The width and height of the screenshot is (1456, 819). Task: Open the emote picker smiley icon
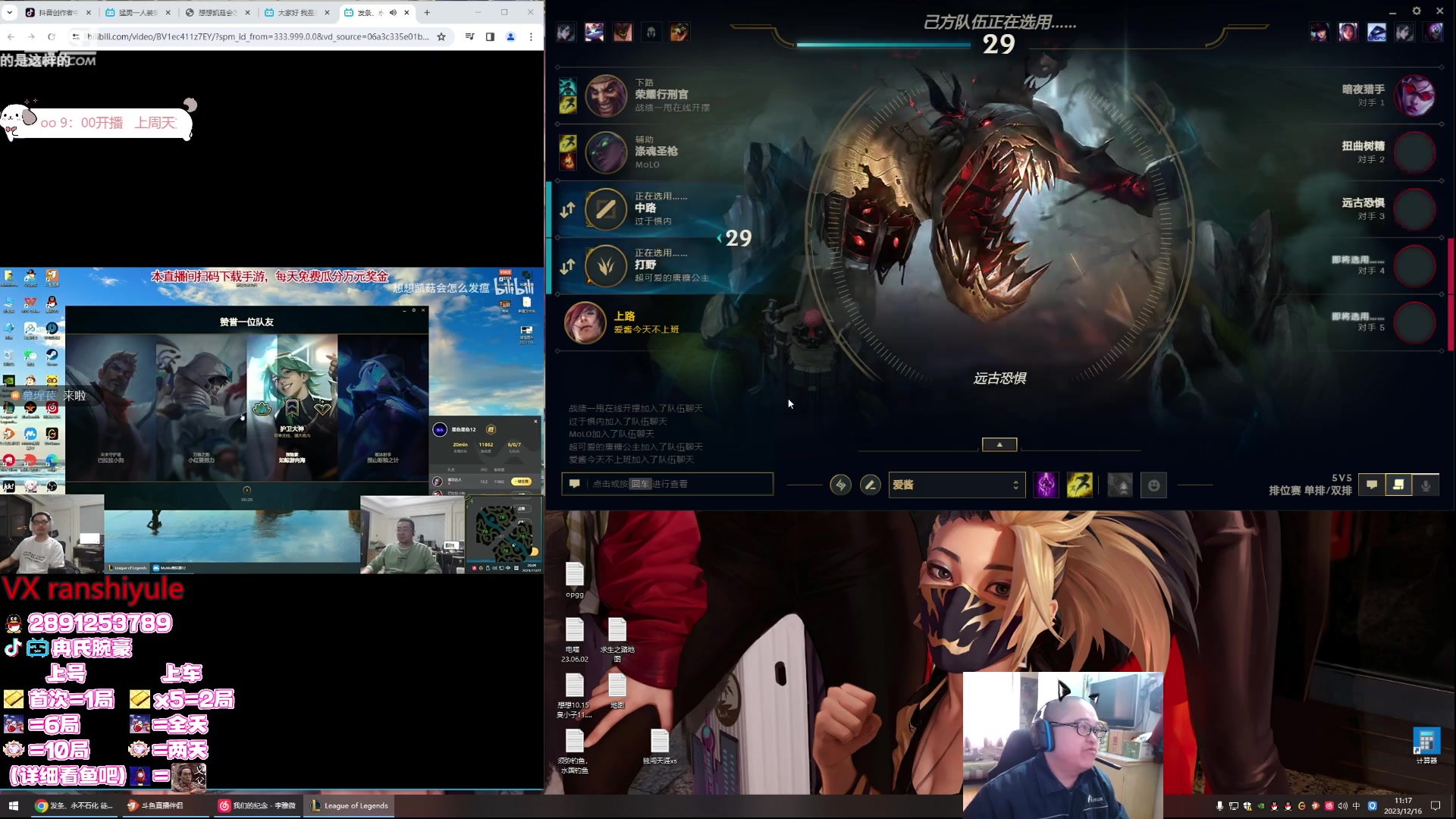pos(1153,485)
